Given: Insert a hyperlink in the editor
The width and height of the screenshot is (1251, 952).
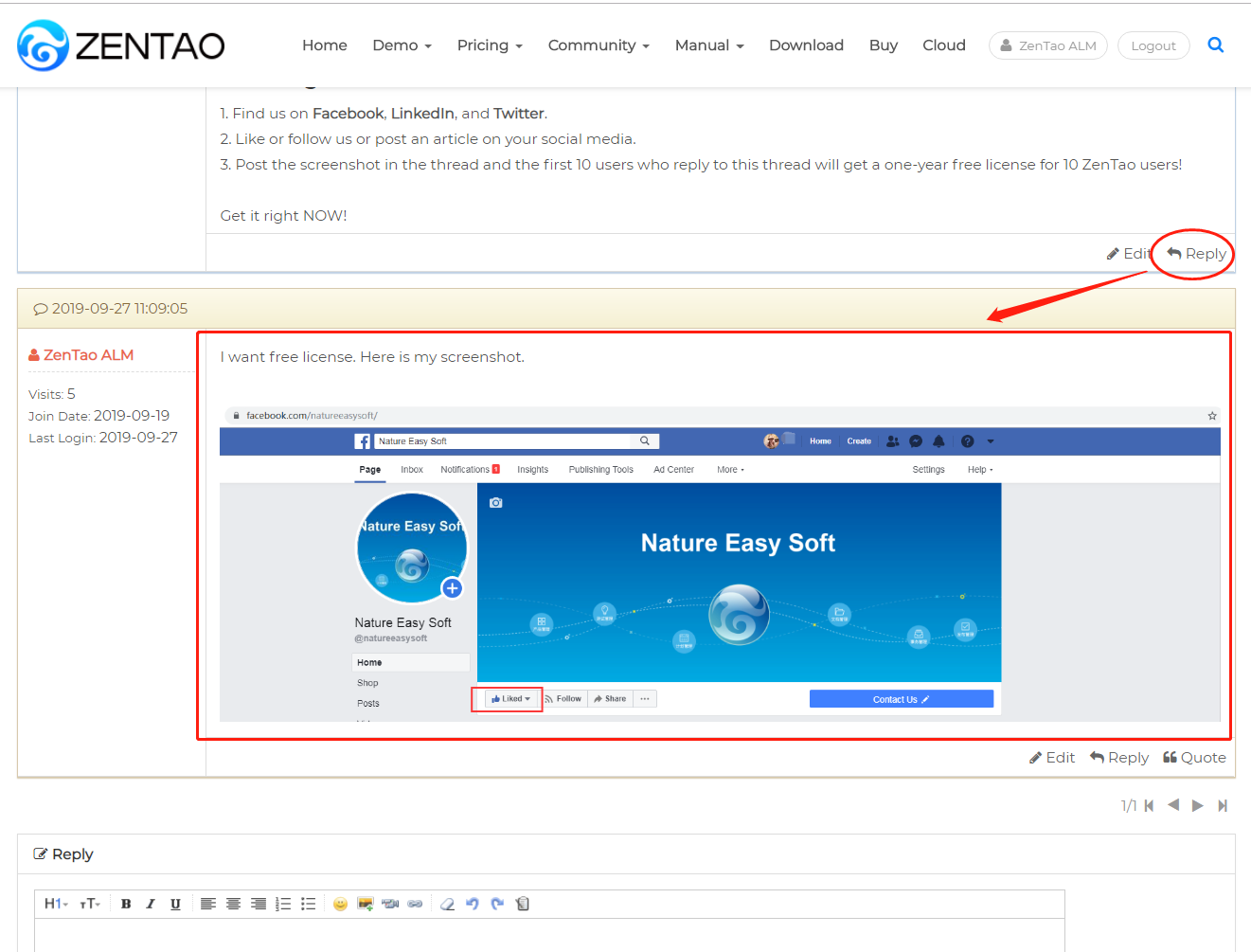Looking at the screenshot, I should click(x=415, y=904).
